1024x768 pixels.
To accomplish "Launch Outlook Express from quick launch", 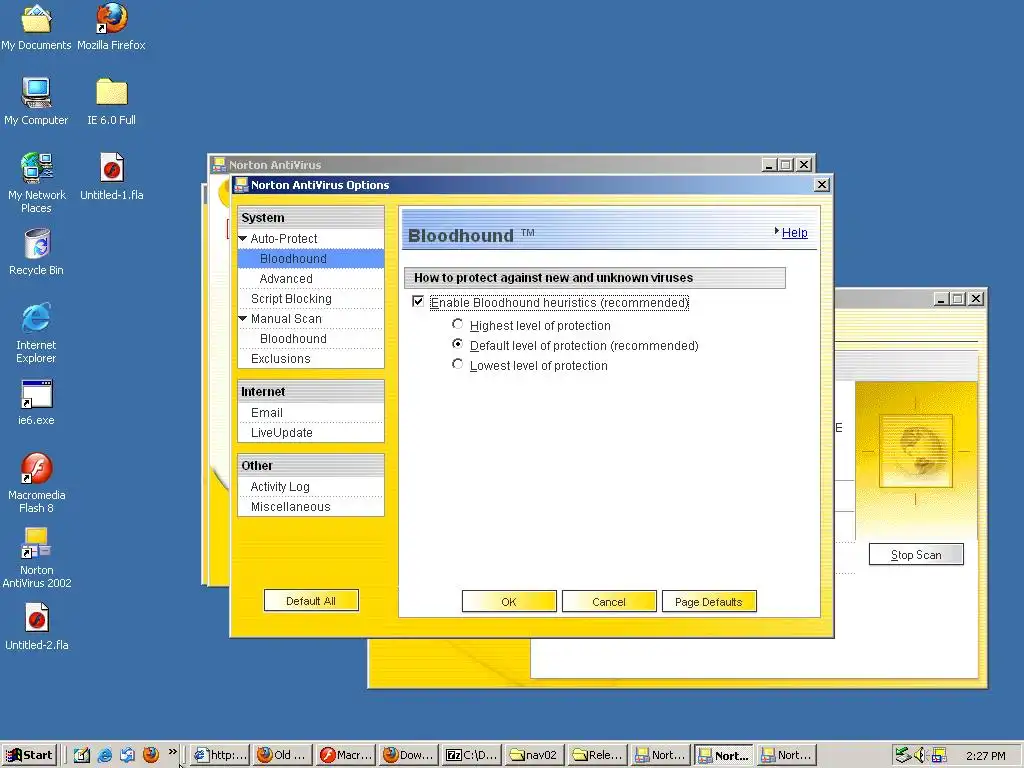I will [127, 755].
